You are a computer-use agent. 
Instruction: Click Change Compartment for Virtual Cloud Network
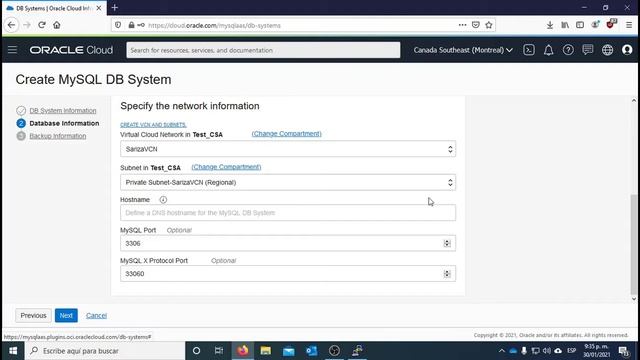(x=287, y=133)
